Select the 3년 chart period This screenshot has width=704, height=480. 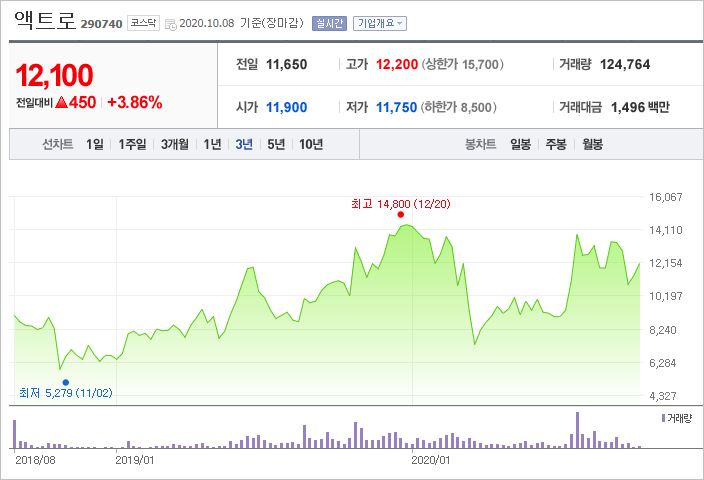[x=244, y=144]
